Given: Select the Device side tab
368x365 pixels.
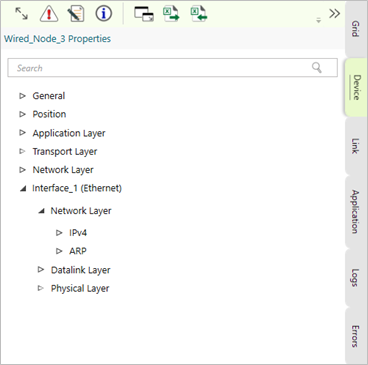Looking at the screenshot, I should [x=356, y=87].
